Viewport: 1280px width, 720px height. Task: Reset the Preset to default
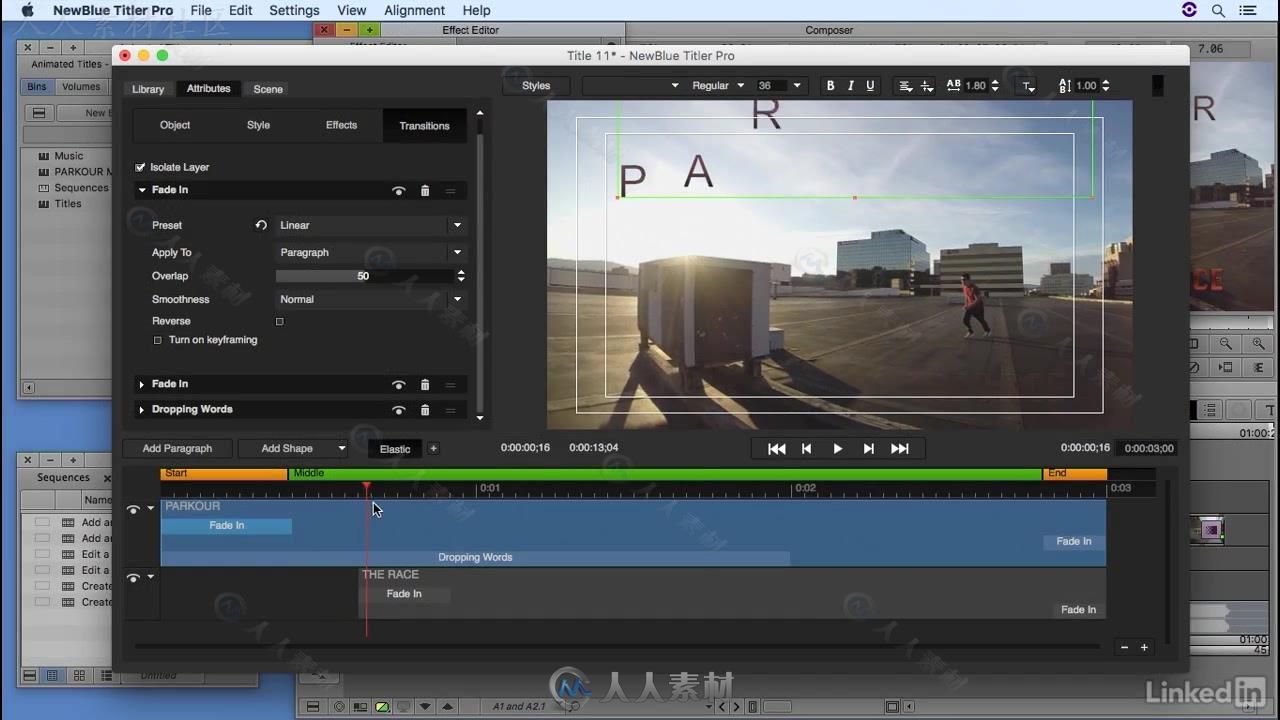[261, 225]
